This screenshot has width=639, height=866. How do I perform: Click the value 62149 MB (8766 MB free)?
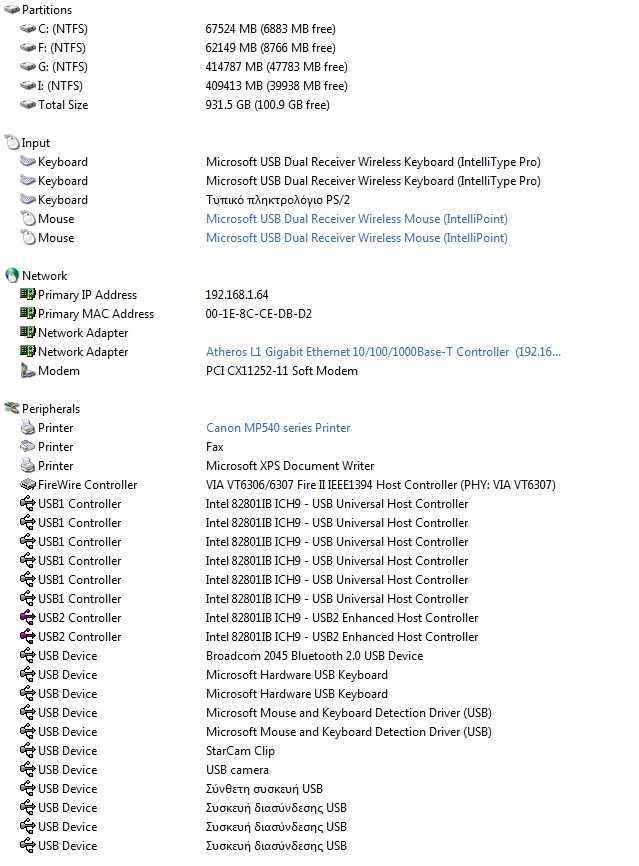(270, 47)
